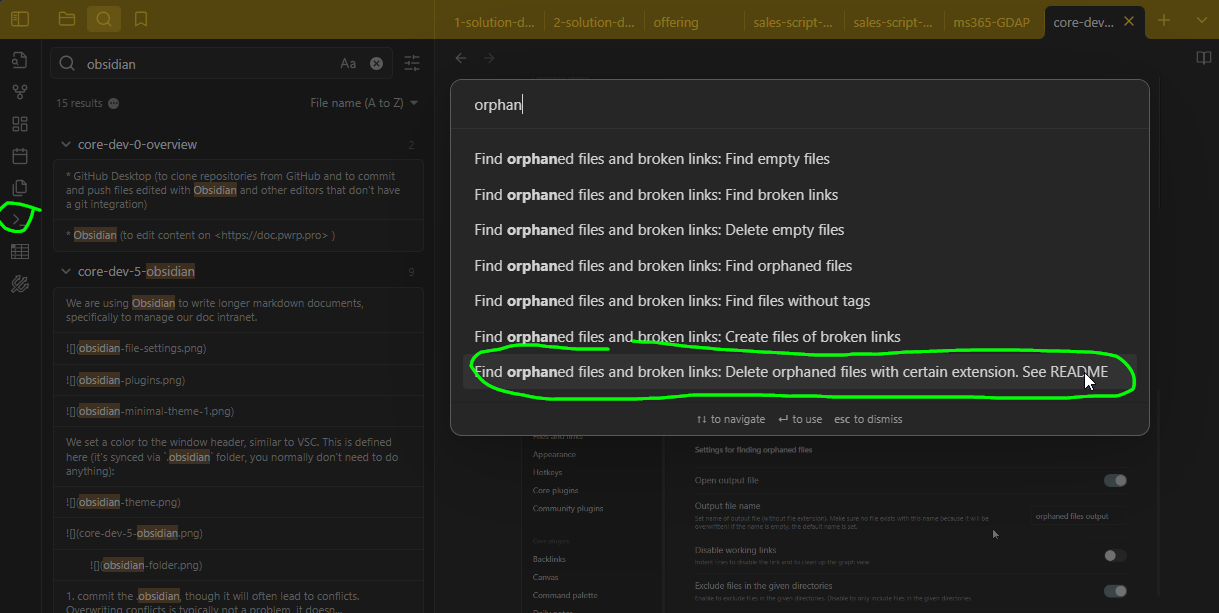Click the insert template ribbon icon
1219x613 pixels.
pos(20,188)
